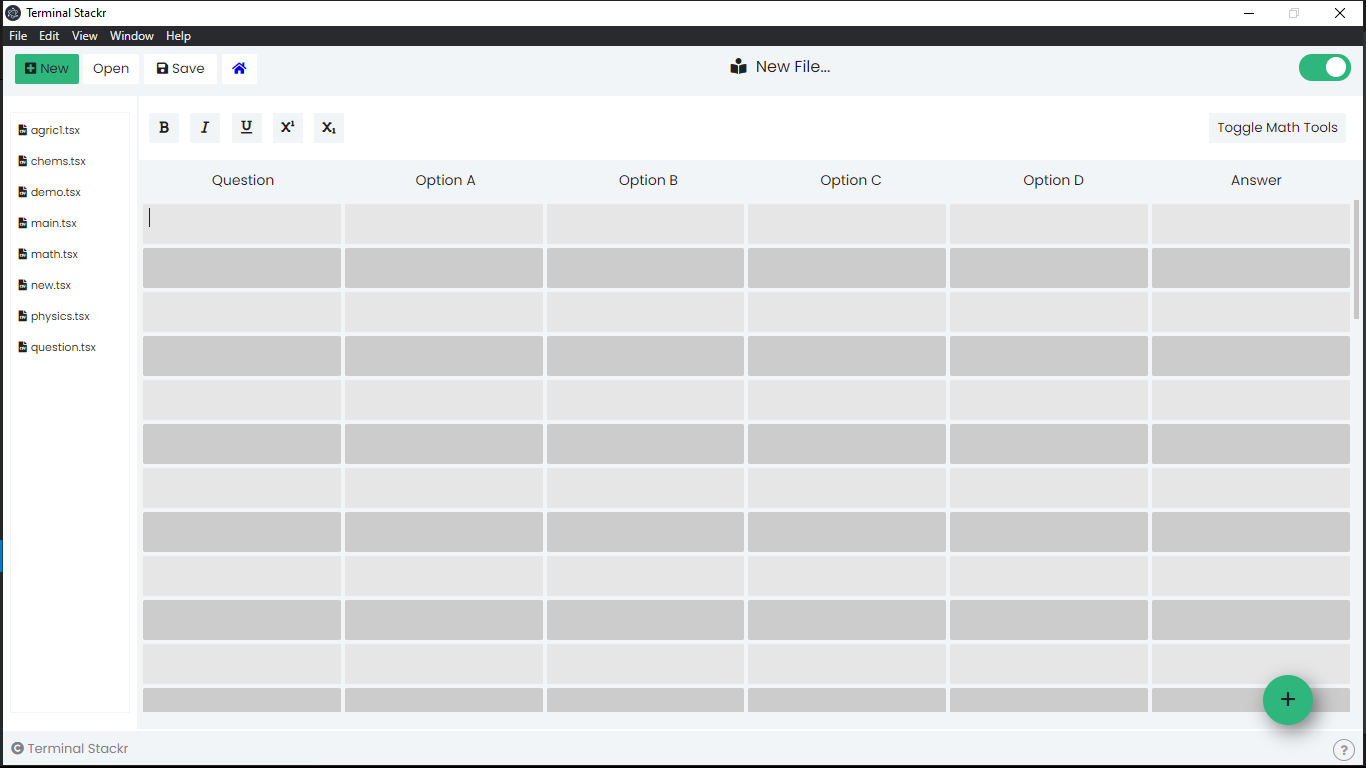Toggle bold formatting
Screen dimensions: 1366x768
[164, 127]
